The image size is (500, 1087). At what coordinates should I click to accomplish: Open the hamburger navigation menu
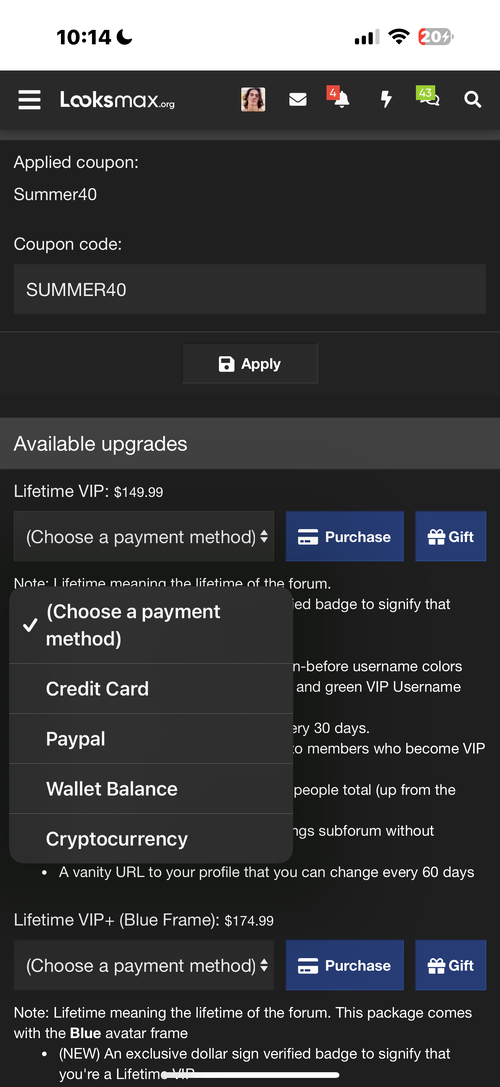pos(29,100)
